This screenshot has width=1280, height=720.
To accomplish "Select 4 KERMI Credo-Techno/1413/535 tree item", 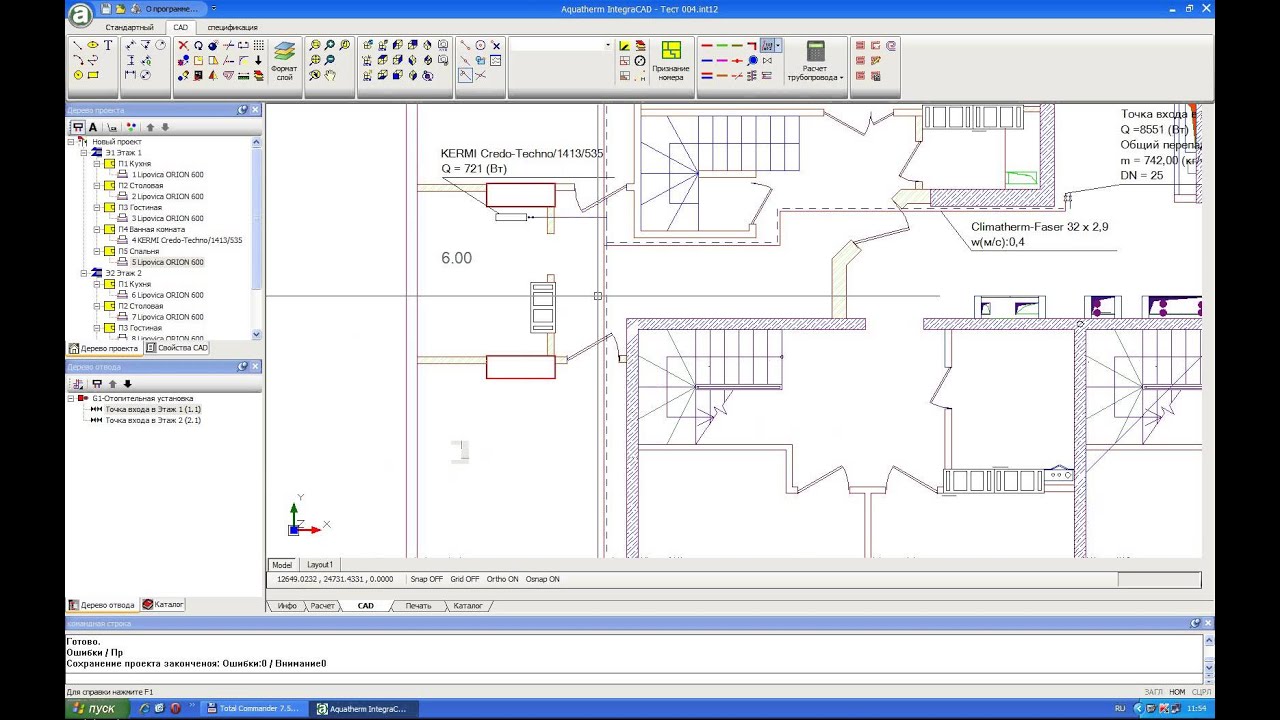I will point(186,240).
